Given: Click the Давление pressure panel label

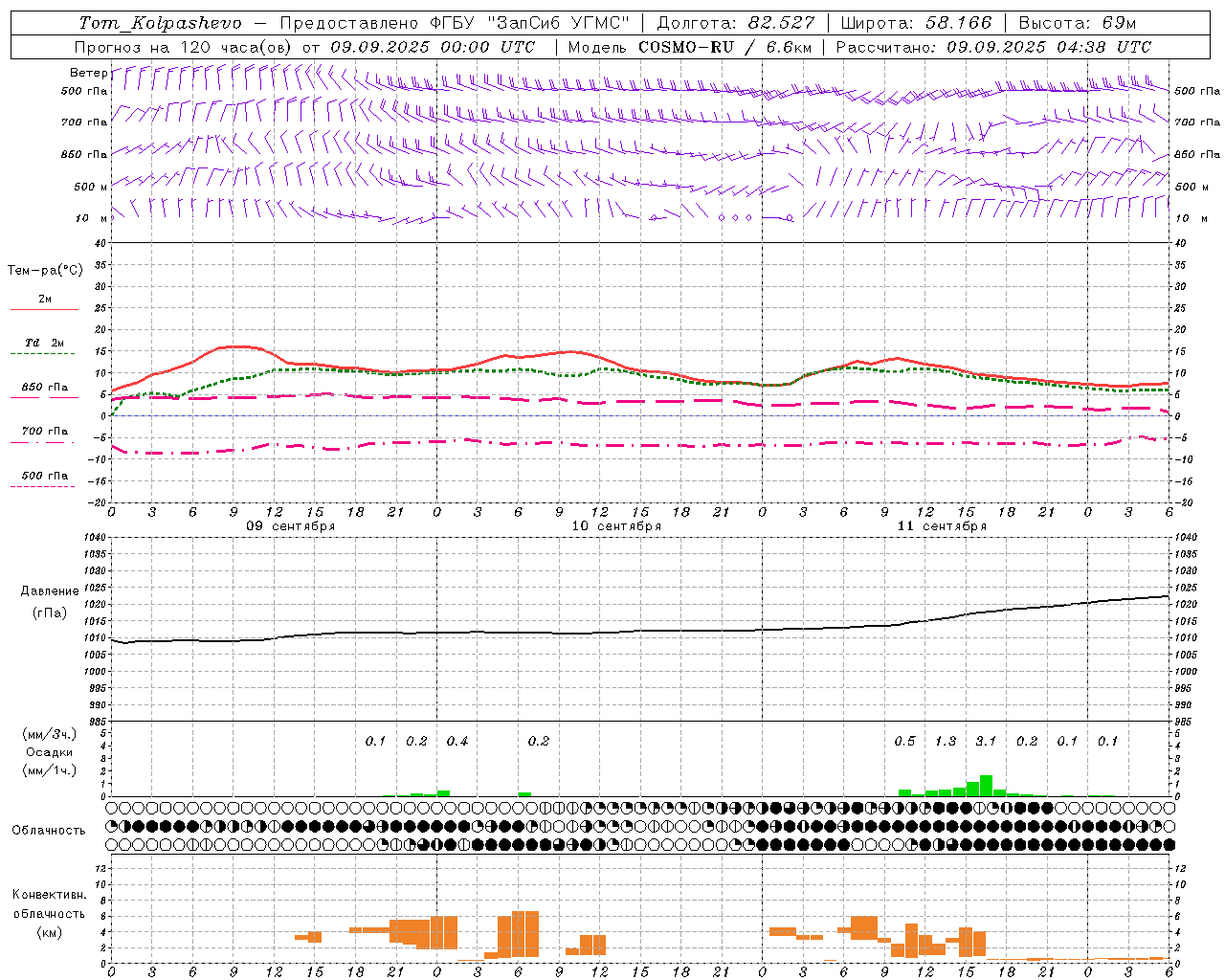Looking at the screenshot, I should pos(50,591).
